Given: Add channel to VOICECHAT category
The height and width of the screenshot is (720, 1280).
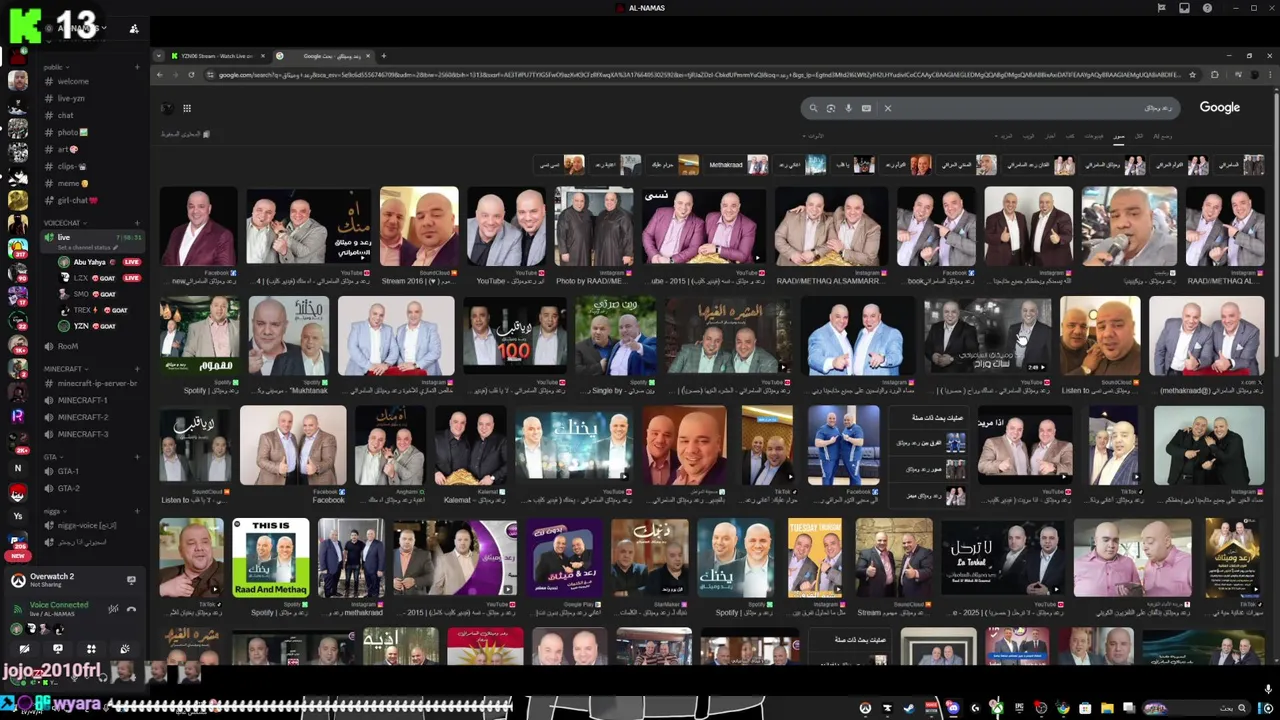Looking at the screenshot, I should click(x=136, y=223).
